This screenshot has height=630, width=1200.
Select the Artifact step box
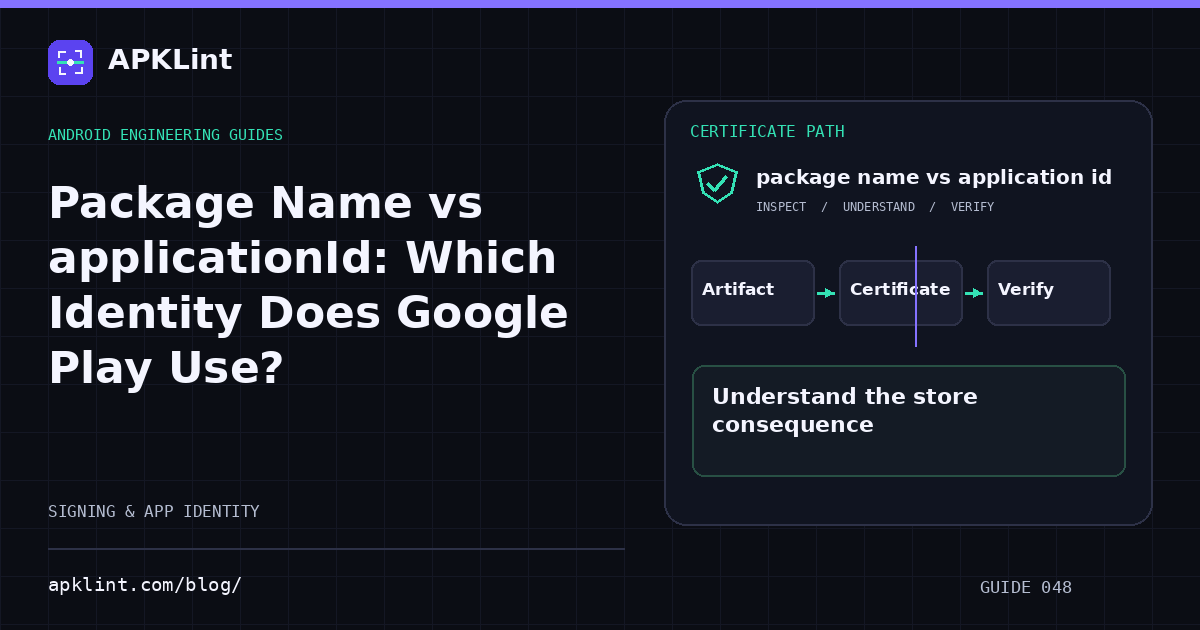(753, 293)
